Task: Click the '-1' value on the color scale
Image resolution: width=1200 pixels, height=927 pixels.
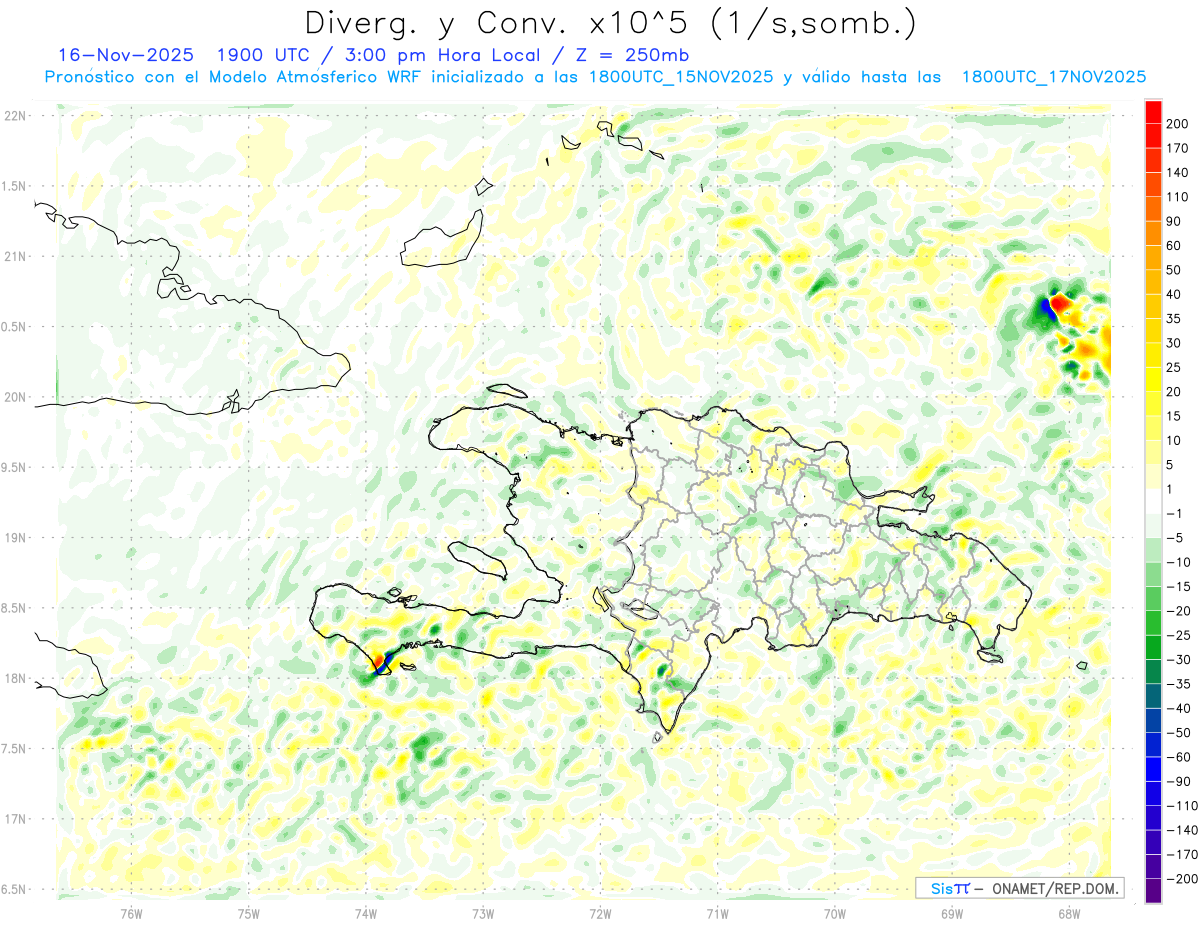Action: [x=1175, y=514]
